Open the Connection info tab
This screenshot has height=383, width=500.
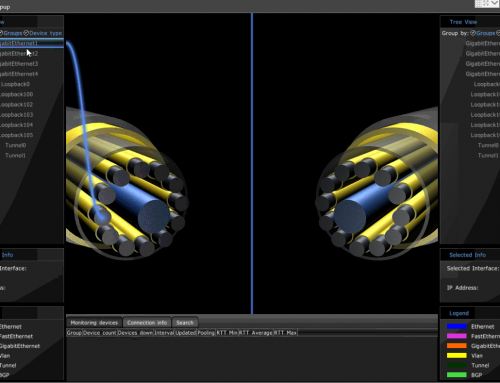147,322
